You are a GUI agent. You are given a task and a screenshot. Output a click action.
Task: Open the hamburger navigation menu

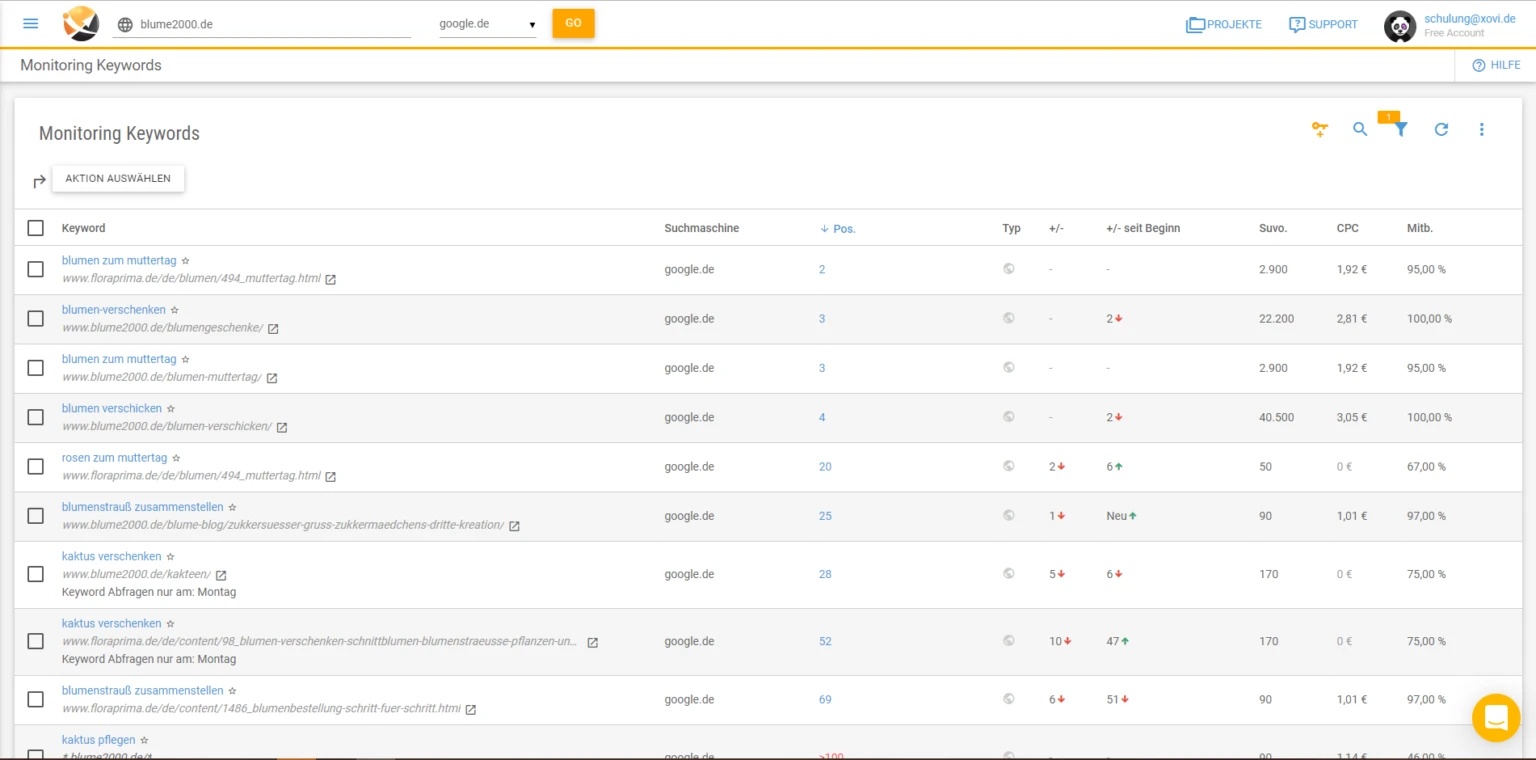coord(31,23)
